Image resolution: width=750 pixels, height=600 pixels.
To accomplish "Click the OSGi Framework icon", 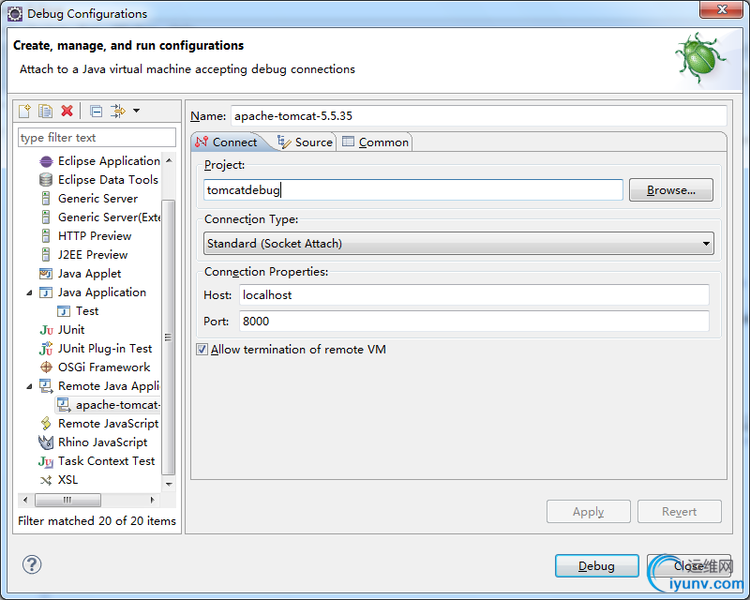I will [46, 367].
